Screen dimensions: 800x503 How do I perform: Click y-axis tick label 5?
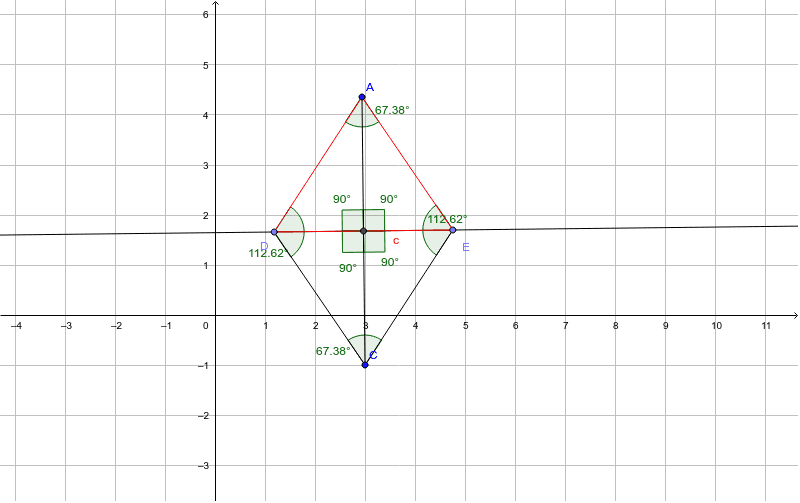click(206, 65)
